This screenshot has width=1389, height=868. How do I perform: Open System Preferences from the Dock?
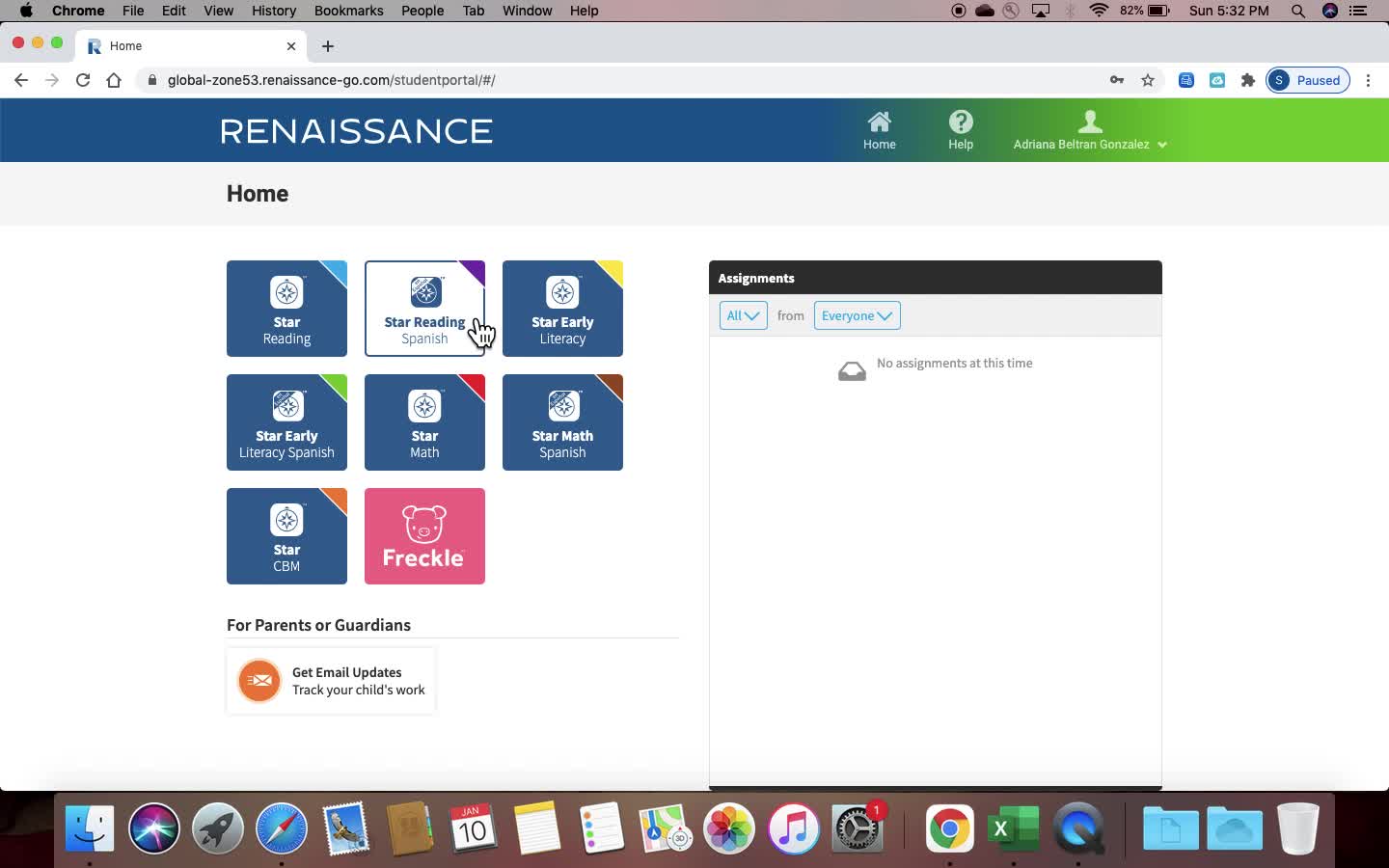pos(857,828)
